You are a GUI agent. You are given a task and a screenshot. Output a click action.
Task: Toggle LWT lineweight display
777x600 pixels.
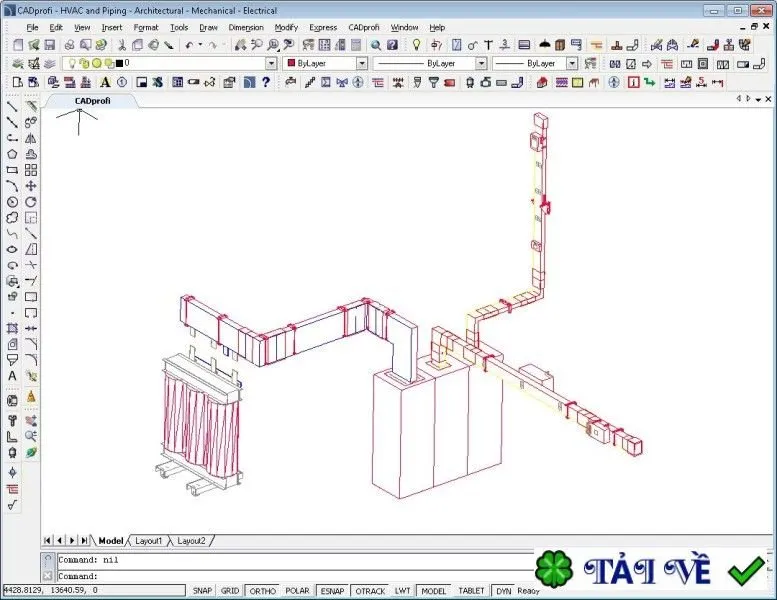tap(402, 591)
